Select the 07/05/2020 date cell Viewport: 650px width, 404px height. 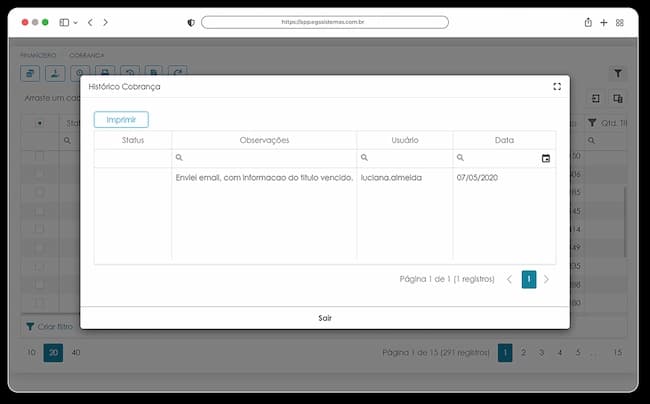coord(504,178)
